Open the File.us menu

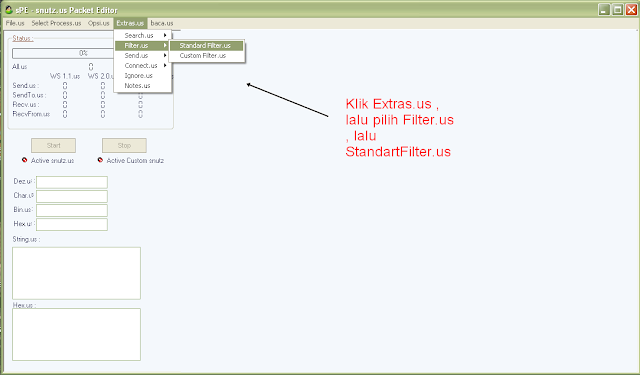click(15, 23)
